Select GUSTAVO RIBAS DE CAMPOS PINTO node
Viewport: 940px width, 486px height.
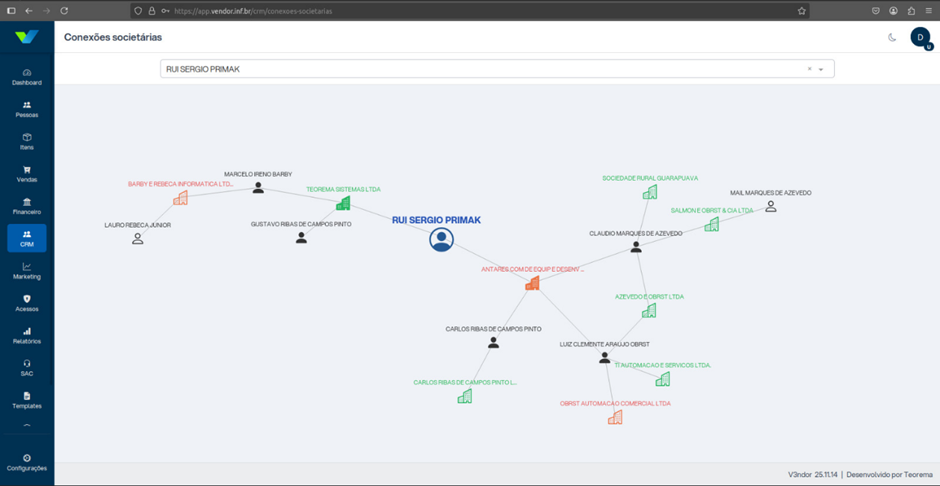tap(301, 238)
